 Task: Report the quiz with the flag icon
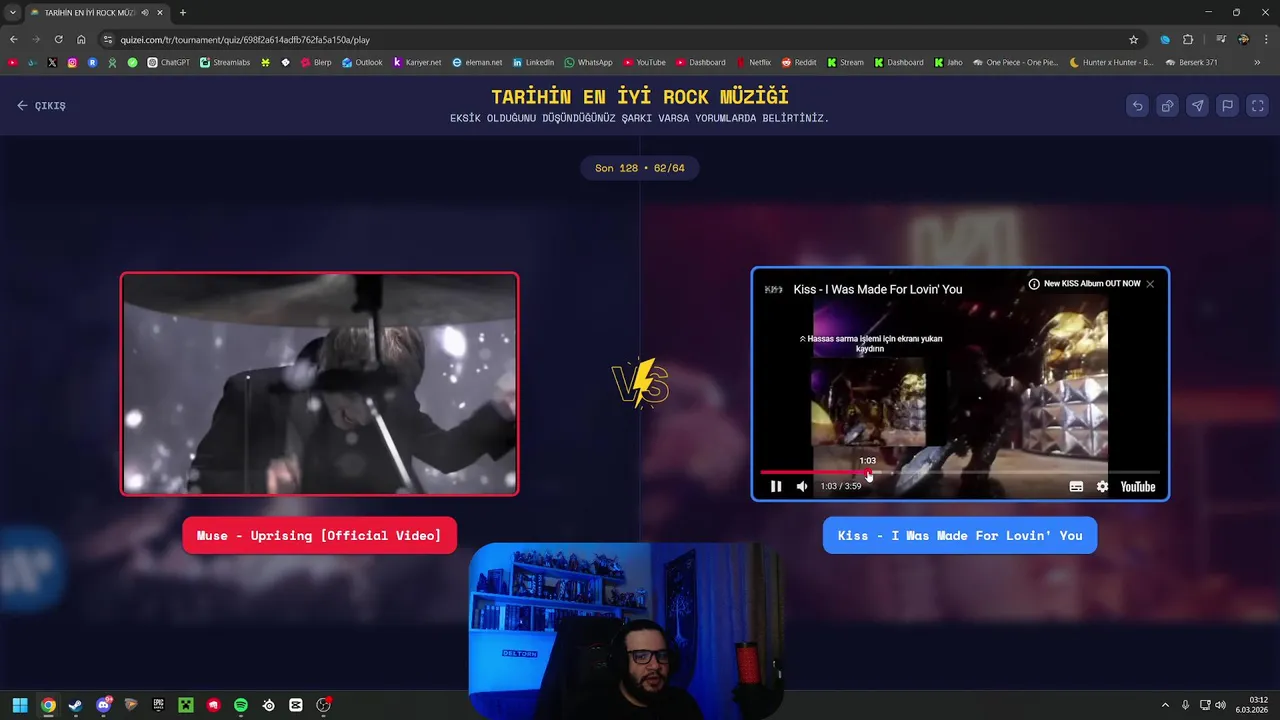point(1227,106)
